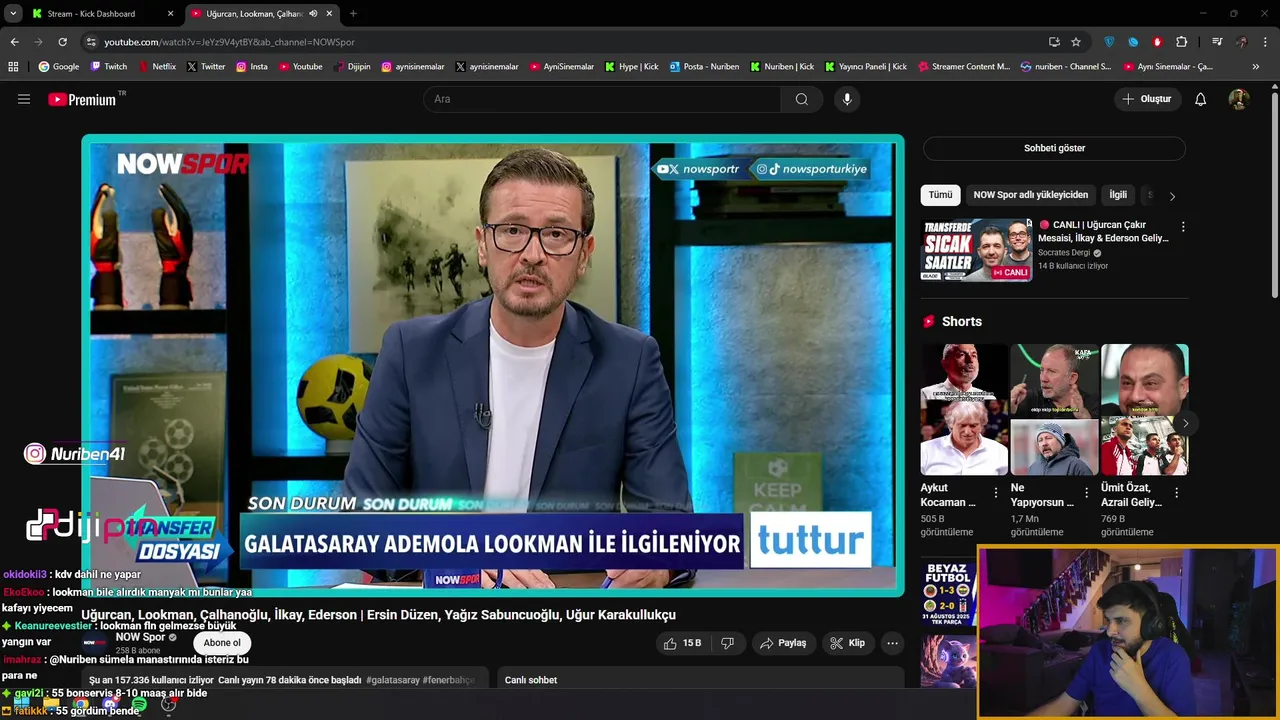Open options for Ümit Özat short
This screenshot has width=1280, height=720.
tap(1176, 492)
